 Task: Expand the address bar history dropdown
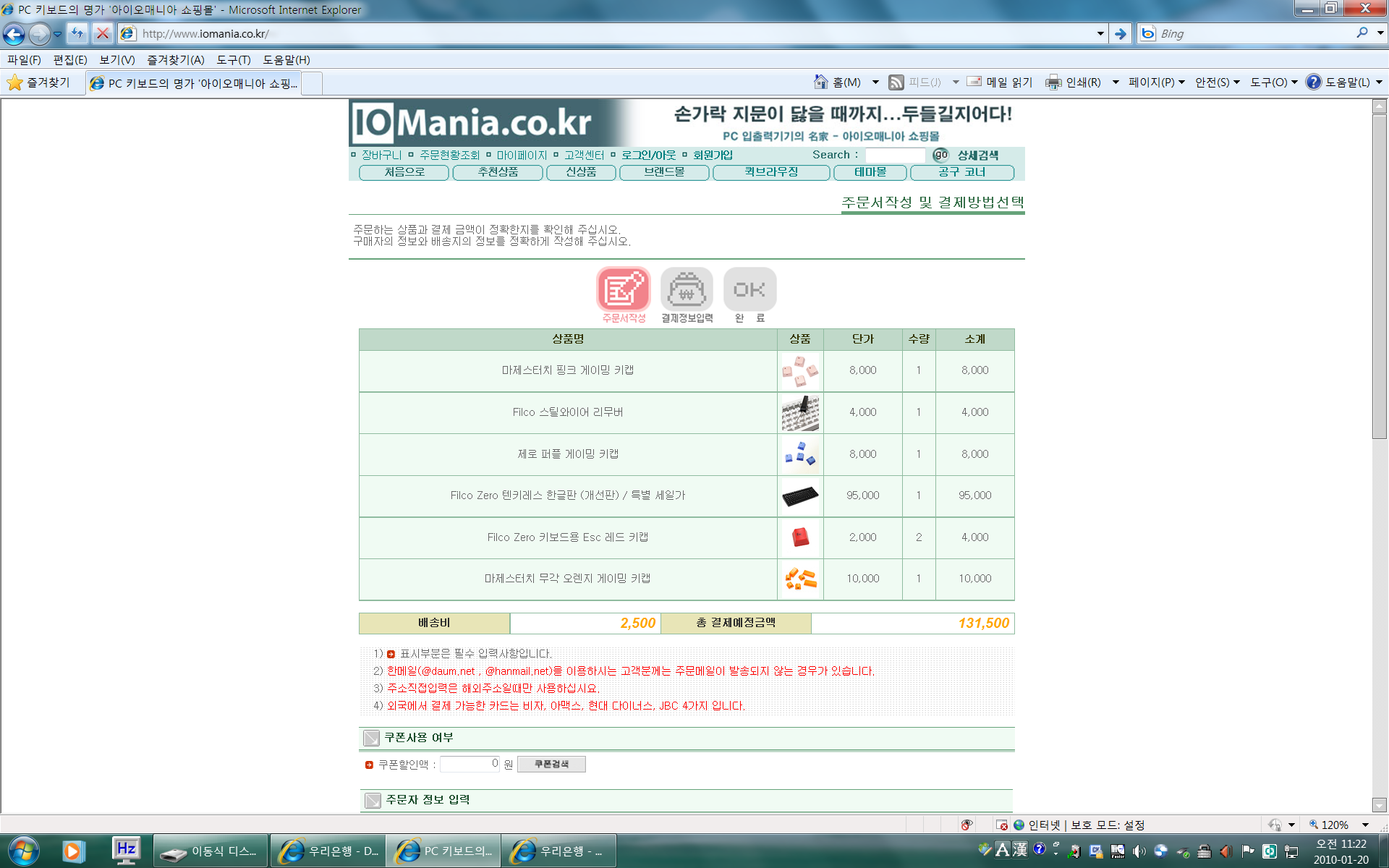[x=1100, y=33]
